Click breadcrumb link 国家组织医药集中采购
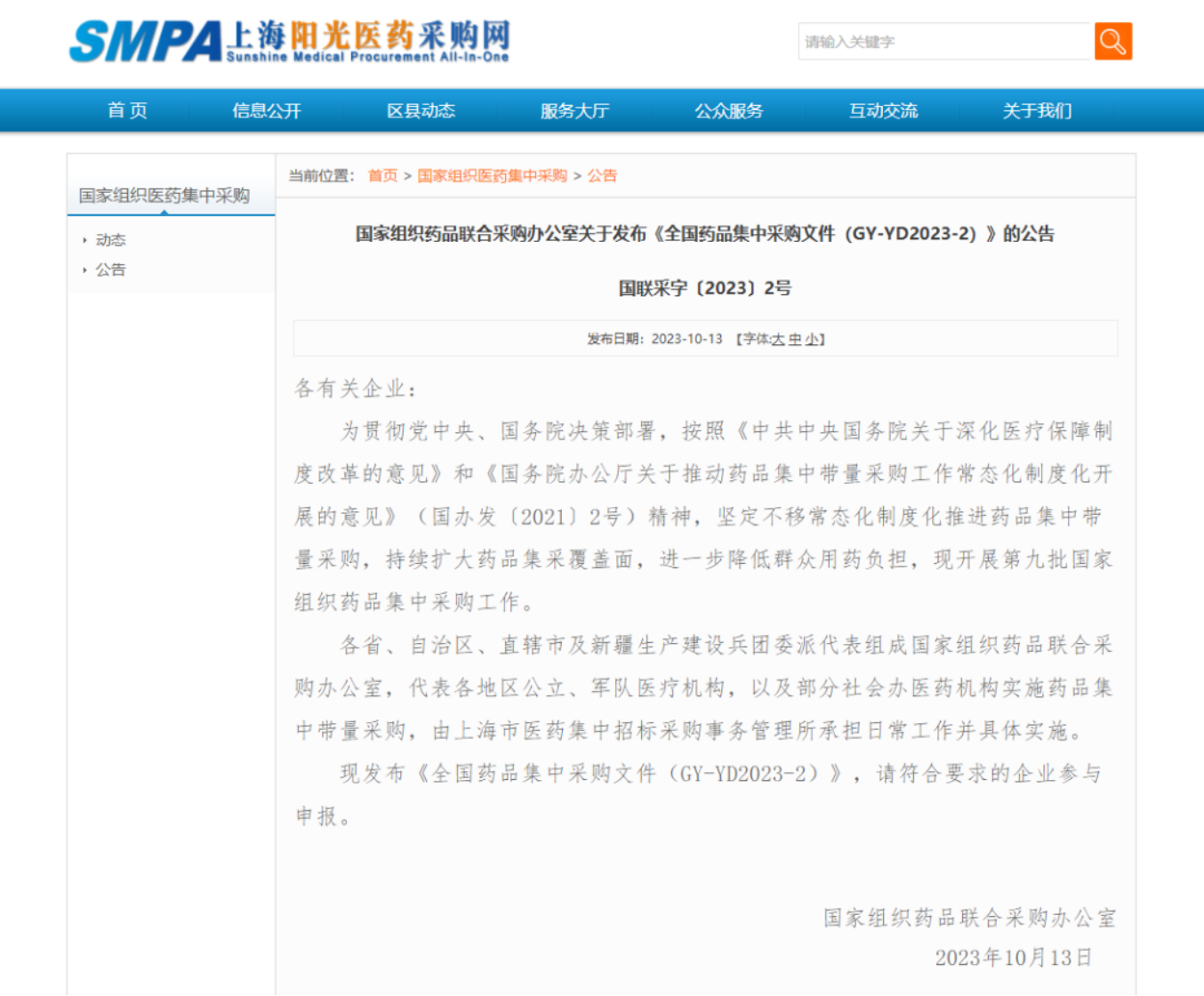The width and height of the screenshot is (1204, 996). pos(492,175)
